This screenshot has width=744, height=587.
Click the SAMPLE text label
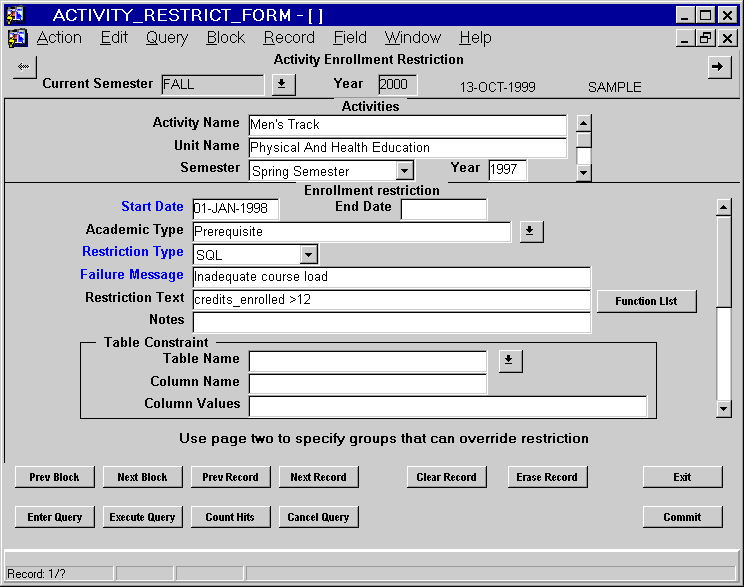click(614, 87)
